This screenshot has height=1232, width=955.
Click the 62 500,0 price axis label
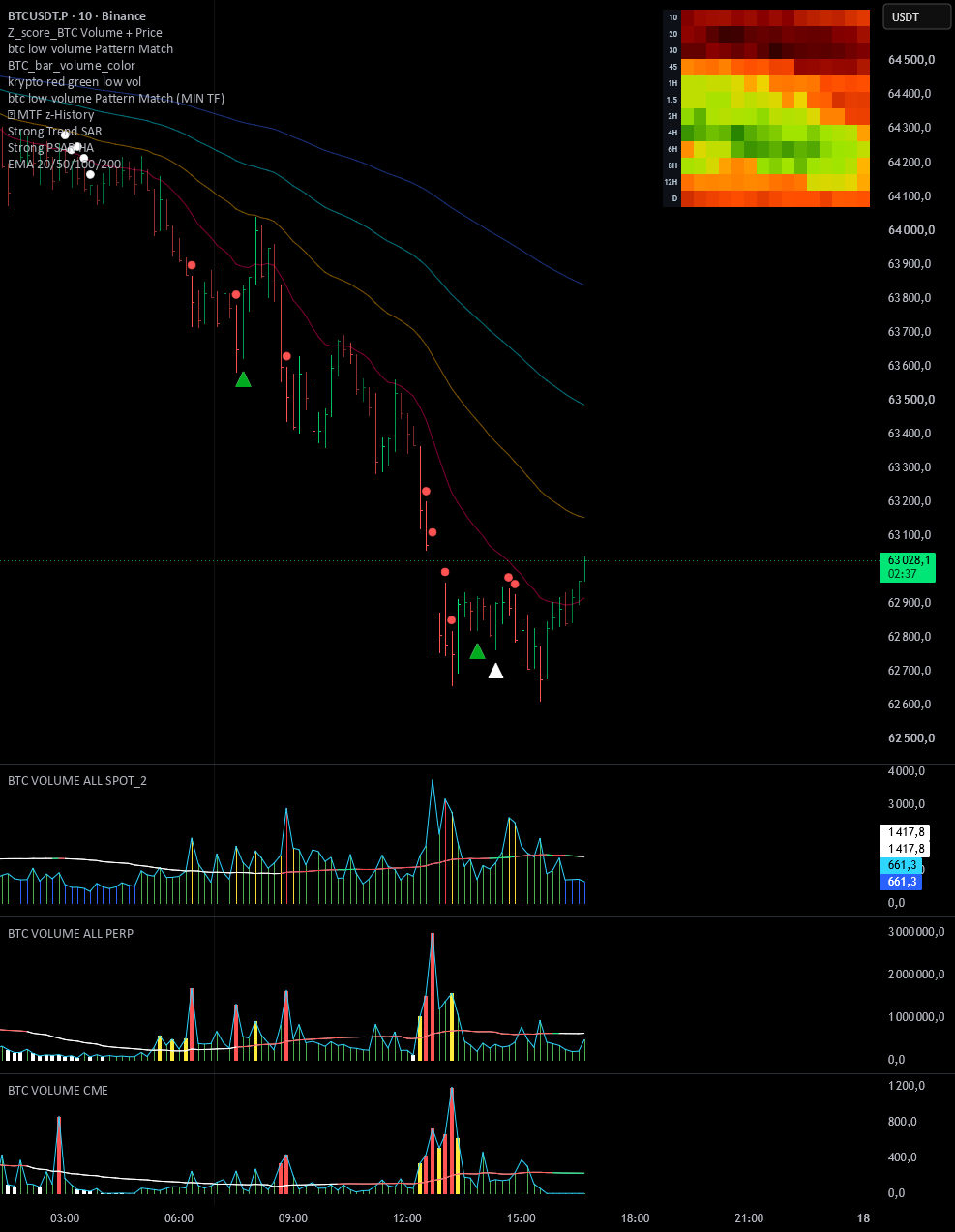(911, 738)
